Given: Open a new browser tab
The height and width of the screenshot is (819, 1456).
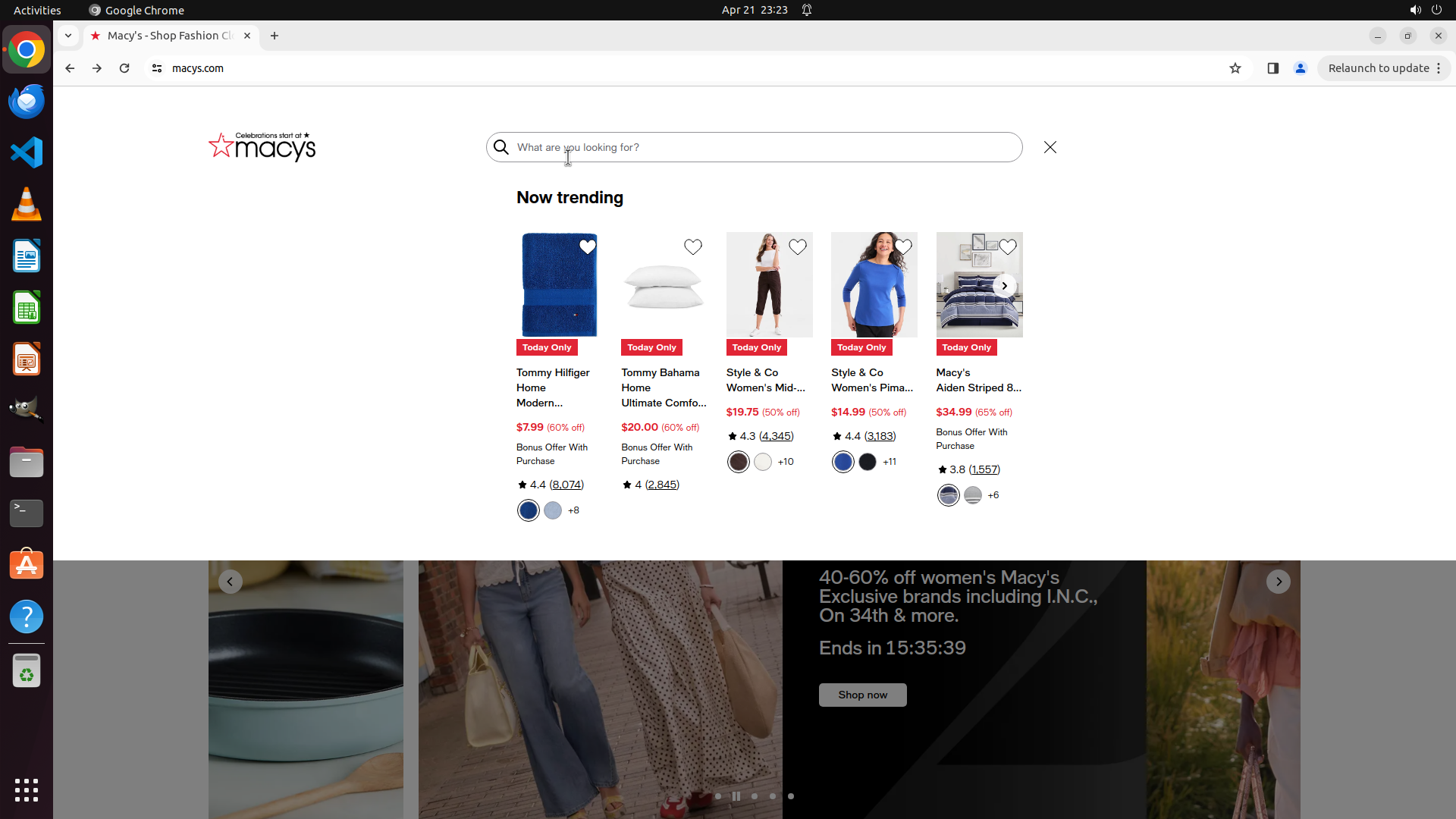Looking at the screenshot, I should coord(275,36).
